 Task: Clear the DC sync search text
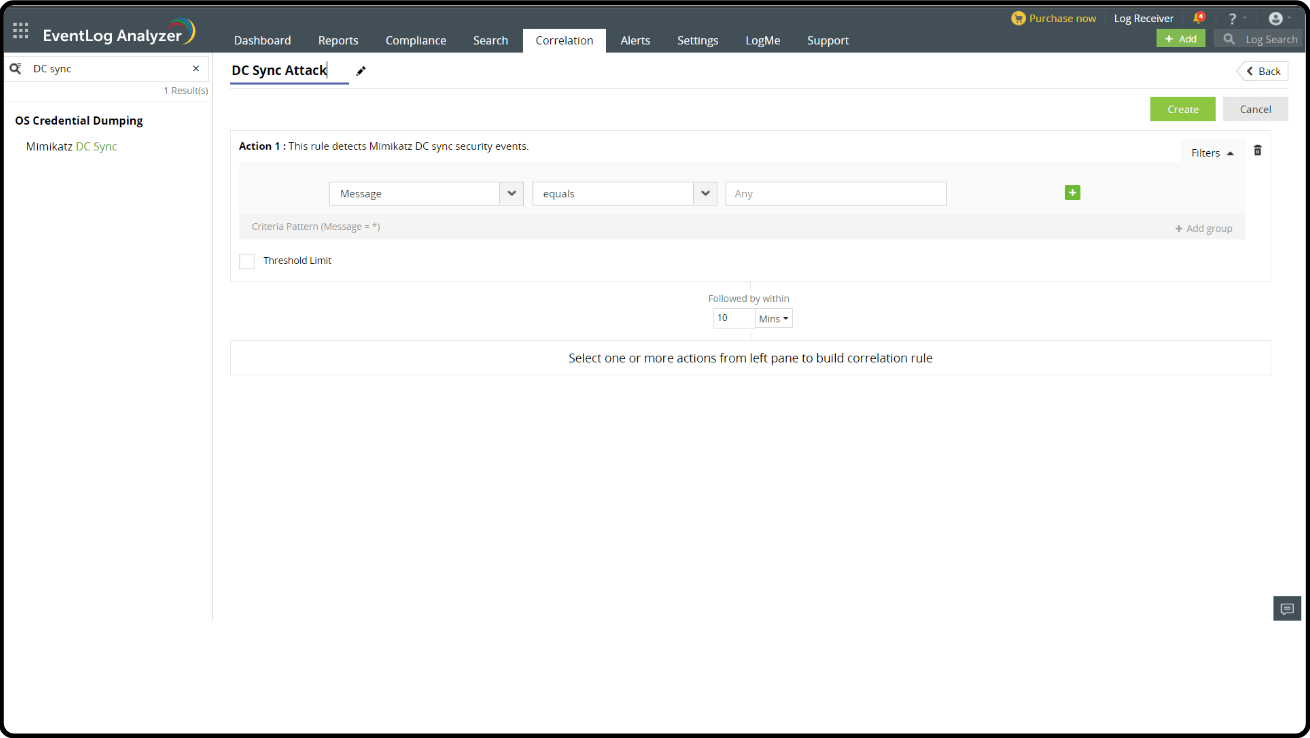pos(196,69)
